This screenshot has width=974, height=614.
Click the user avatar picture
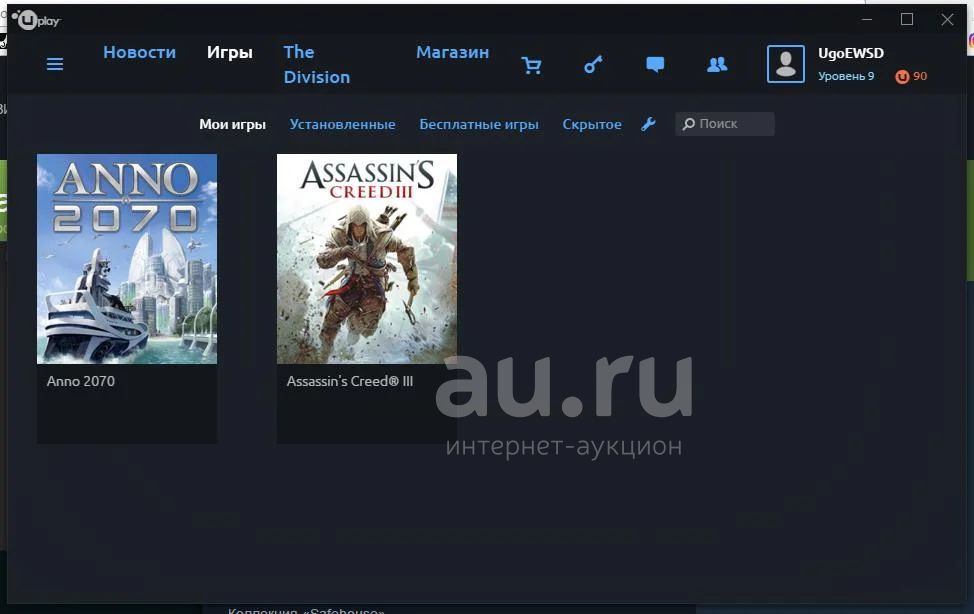pos(786,64)
